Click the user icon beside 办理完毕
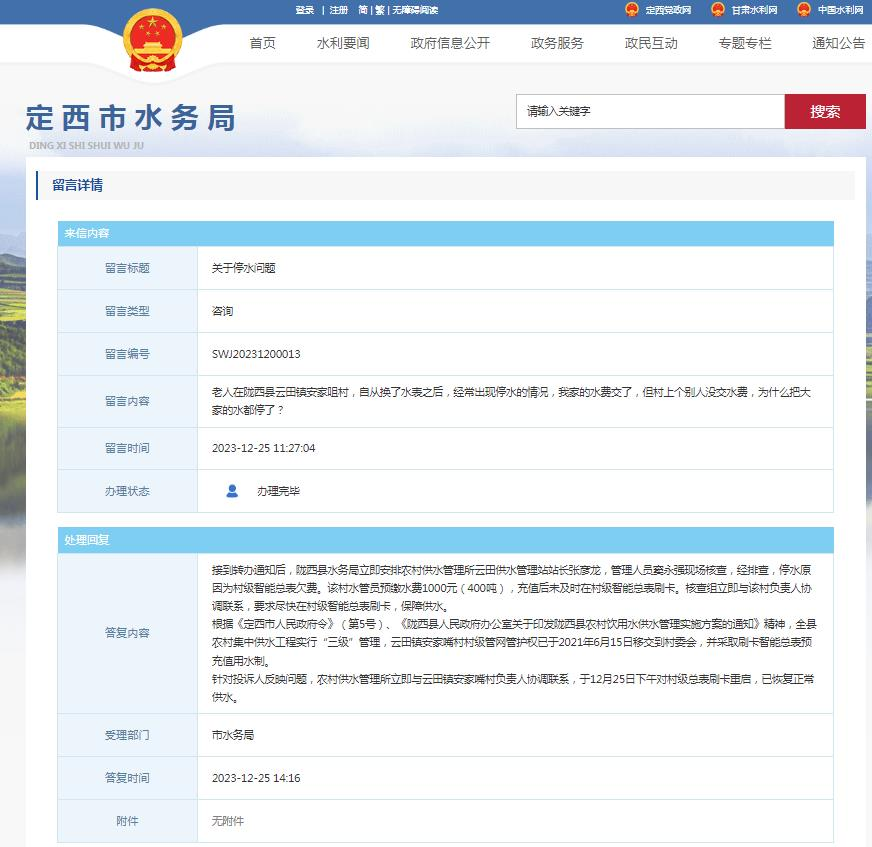Image resolution: width=872 pixels, height=847 pixels. click(x=232, y=491)
